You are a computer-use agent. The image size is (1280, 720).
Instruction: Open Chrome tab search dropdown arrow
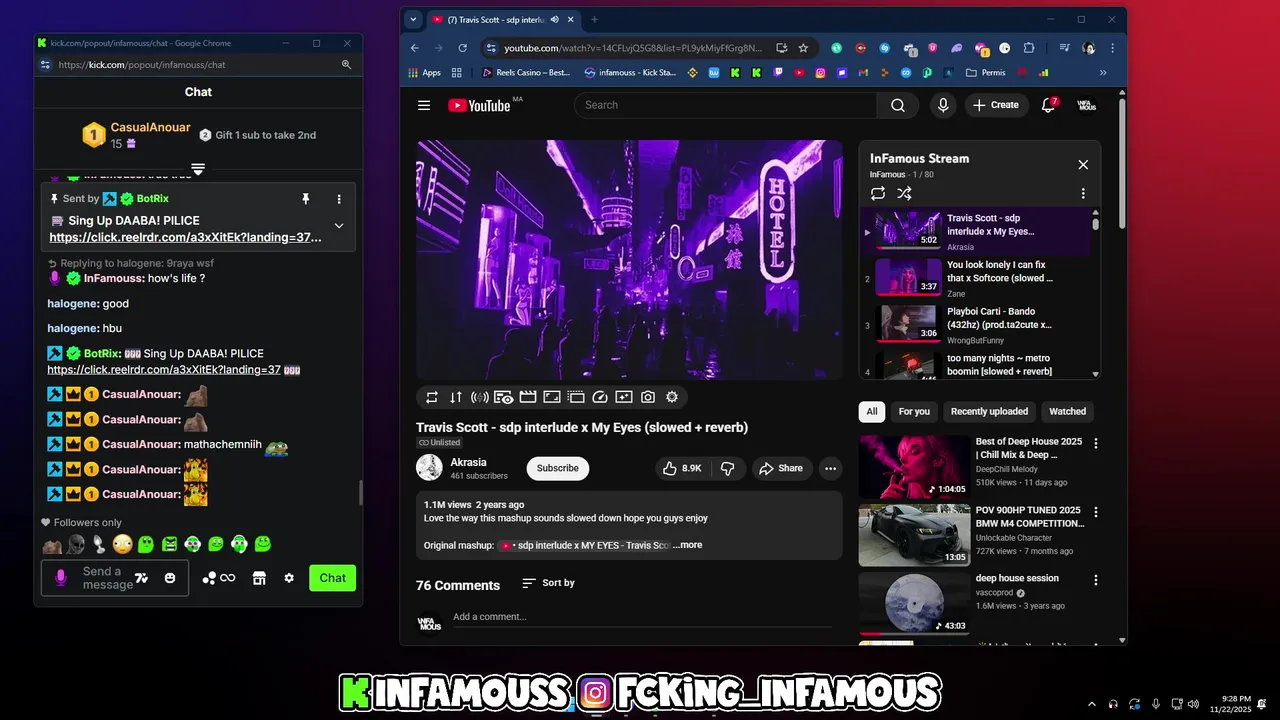point(413,19)
